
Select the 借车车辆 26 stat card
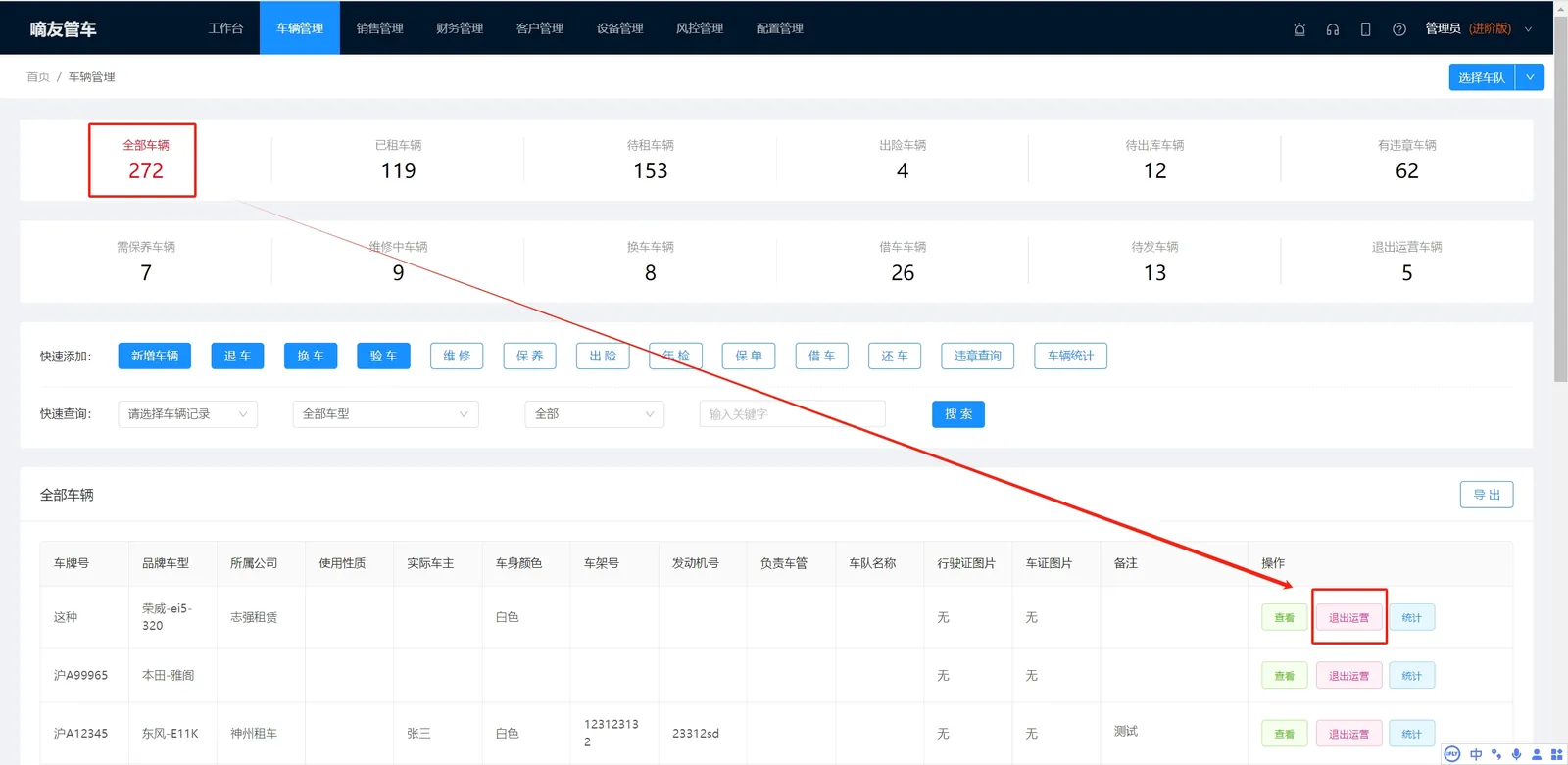coord(903,262)
